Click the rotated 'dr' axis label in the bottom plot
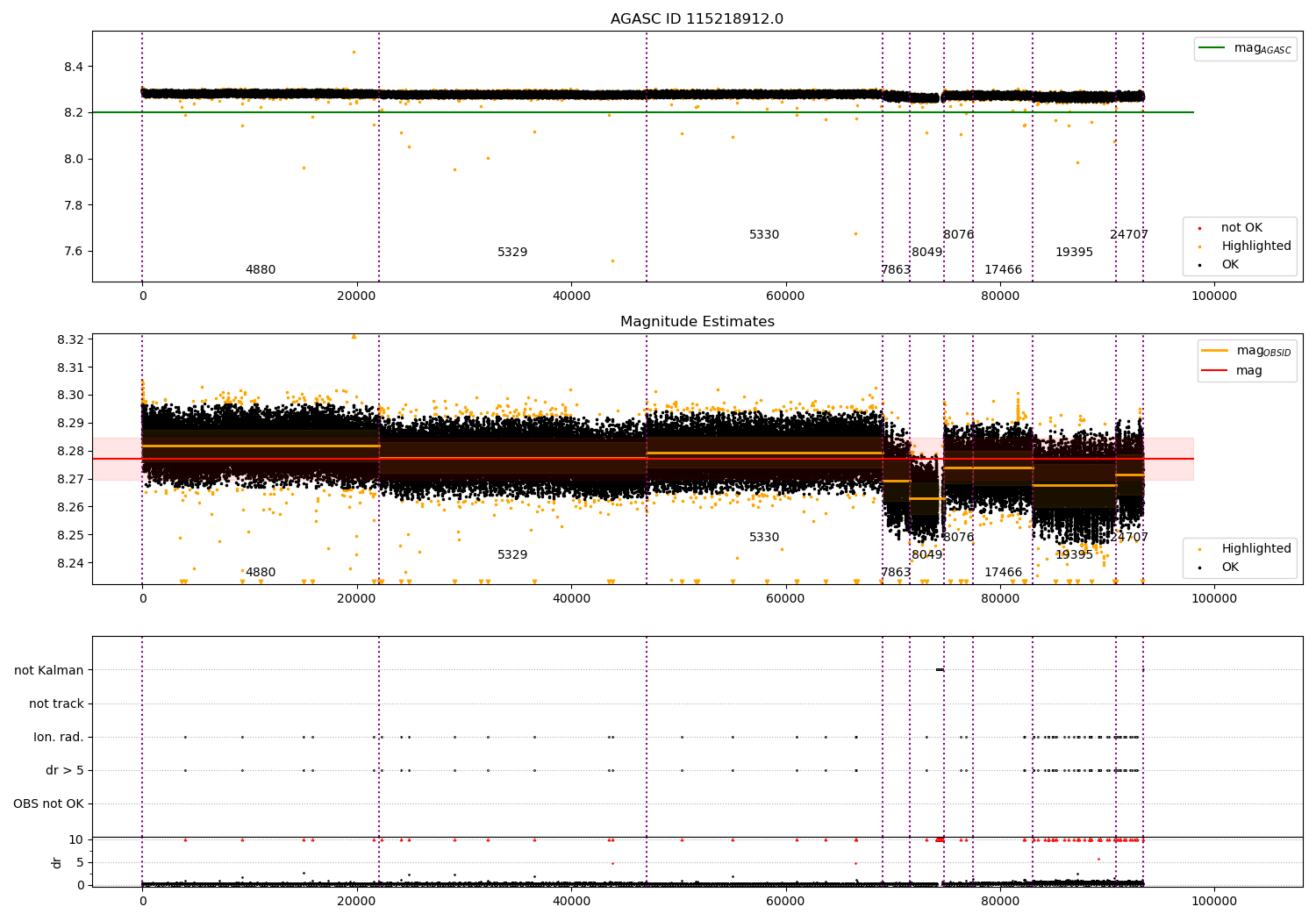The height and width of the screenshot is (921, 1316). [57, 862]
